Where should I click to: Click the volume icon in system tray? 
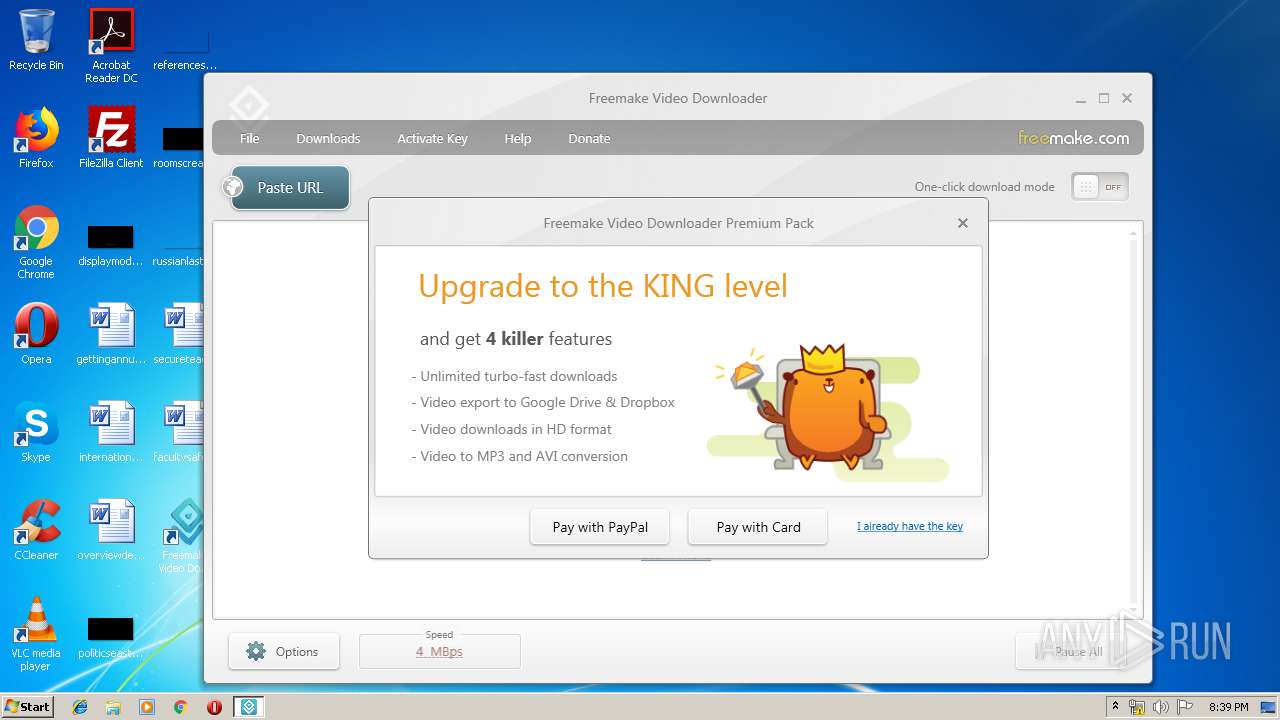1160,707
